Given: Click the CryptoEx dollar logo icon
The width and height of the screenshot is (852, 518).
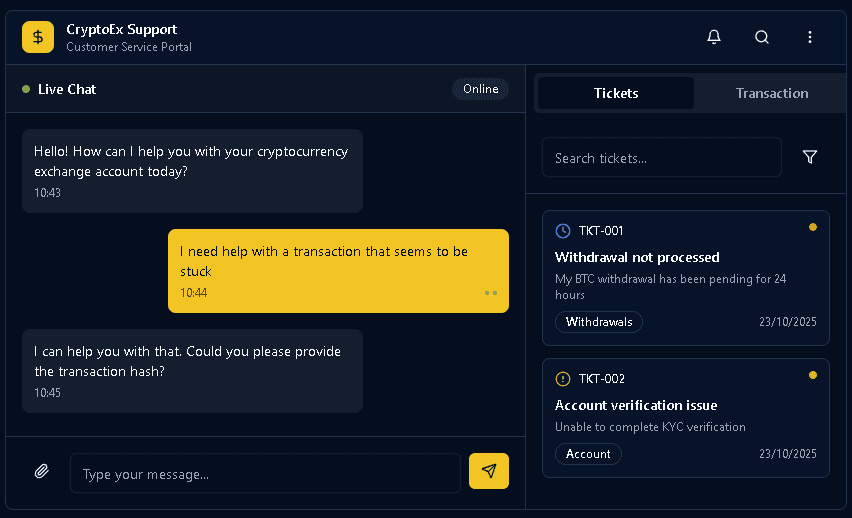Looking at the screenshot, I should pyautogui.click(x=38, y=37).
